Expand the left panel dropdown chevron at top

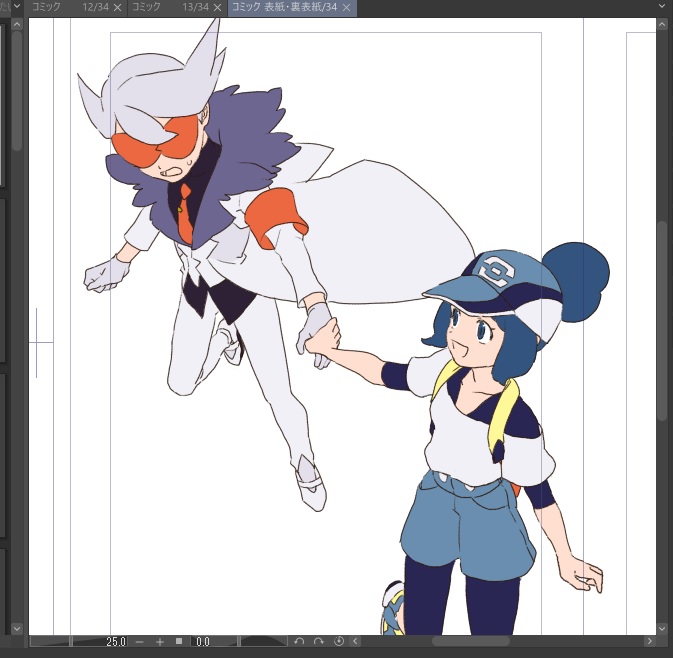click(17, 6)
